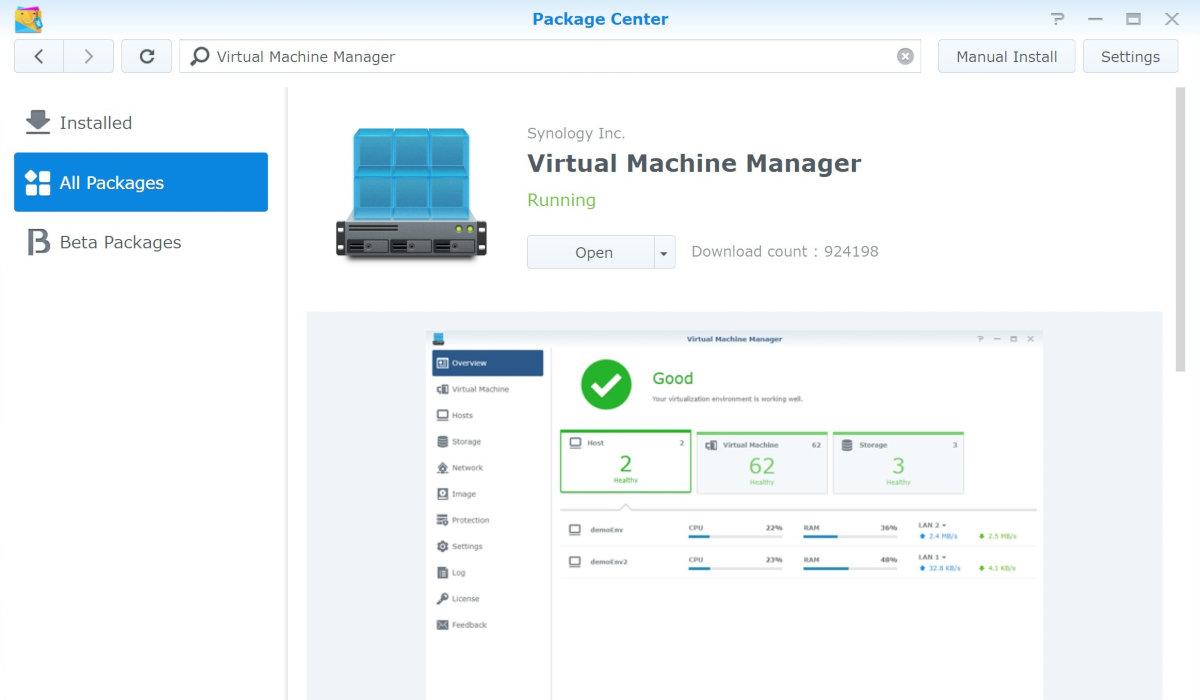Viewport: 1200px width, 700px height.
Task: Expand the Open button dropdown arrow
Action: tap(664, 253)
